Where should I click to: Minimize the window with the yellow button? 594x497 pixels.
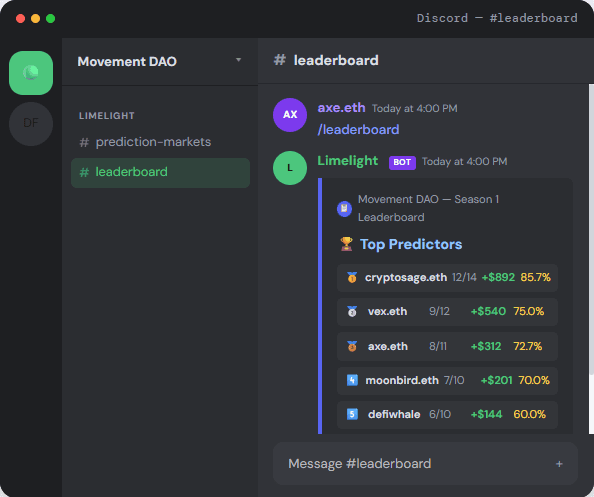pyautogui.click(x=36, y=19)
